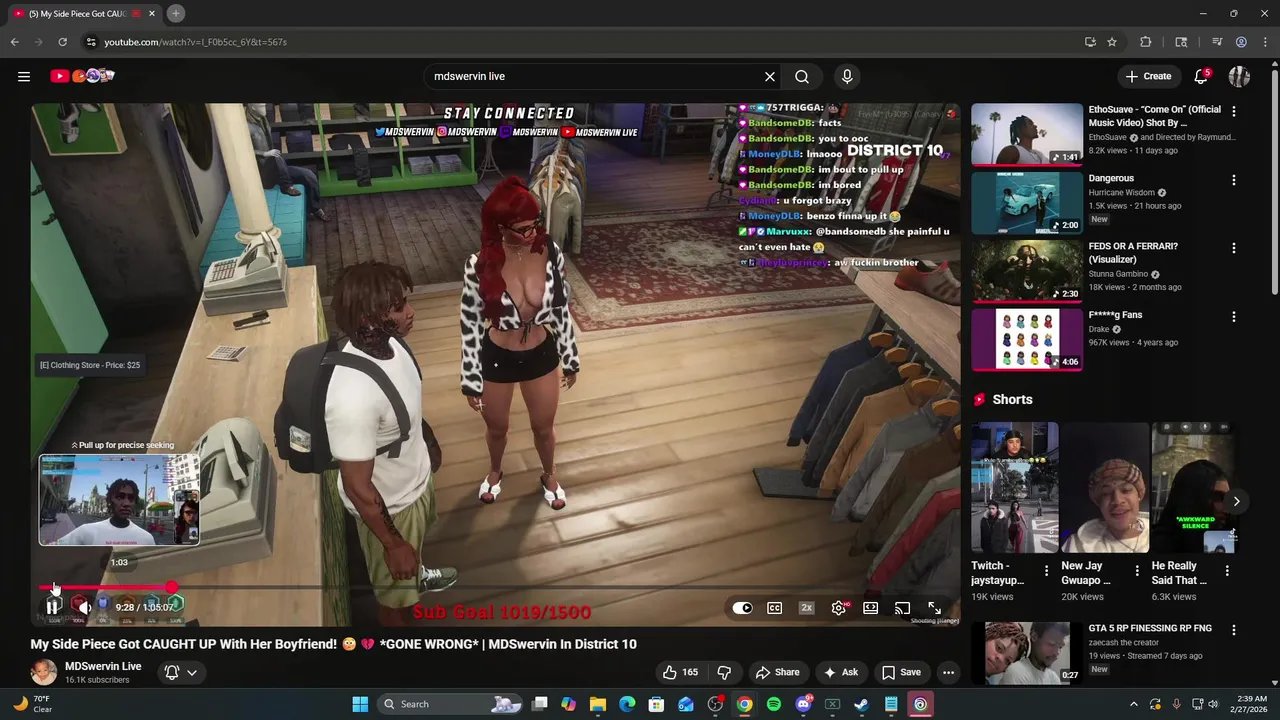This screenshot has width=1280, height=720.
Task: Open Windows Start menu
Action: [x=360, y=704]
